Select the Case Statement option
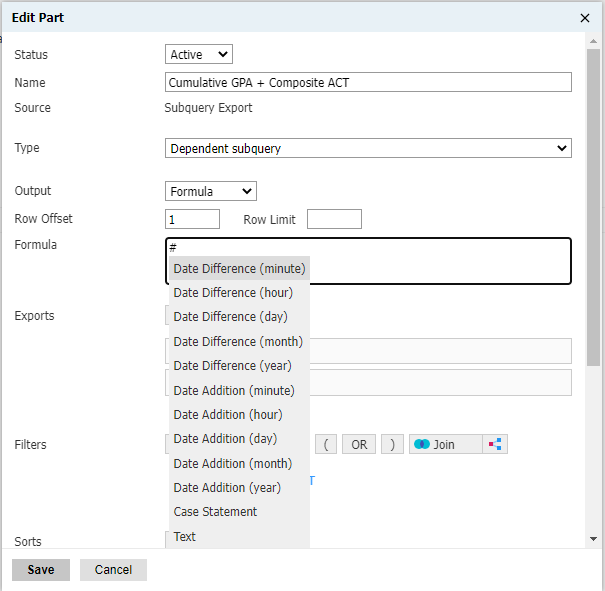Screen dimensions: 605x591 click(x=215, y=512)
